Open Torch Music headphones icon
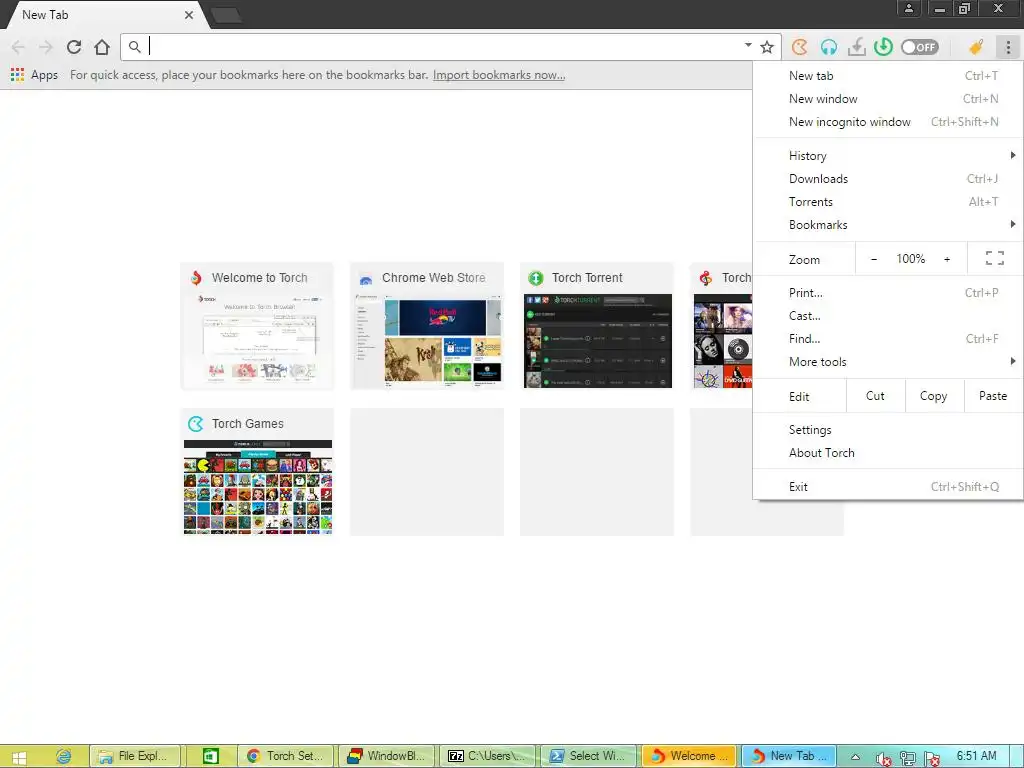This screenshot has width=1024, height=768. point(829,47)
